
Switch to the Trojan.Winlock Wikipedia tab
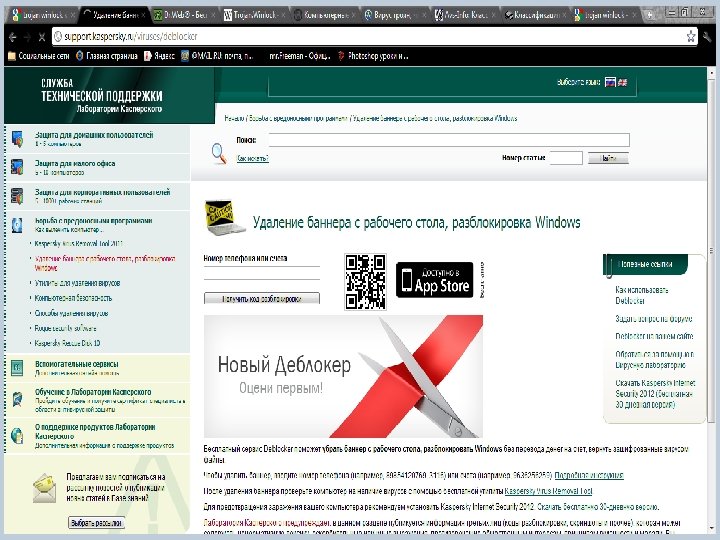click(253, 15)
